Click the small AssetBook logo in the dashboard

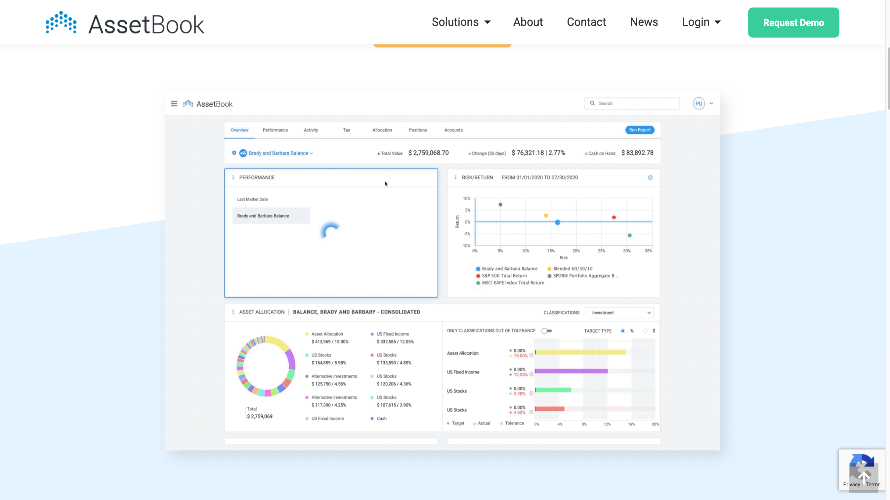point(208,104)
